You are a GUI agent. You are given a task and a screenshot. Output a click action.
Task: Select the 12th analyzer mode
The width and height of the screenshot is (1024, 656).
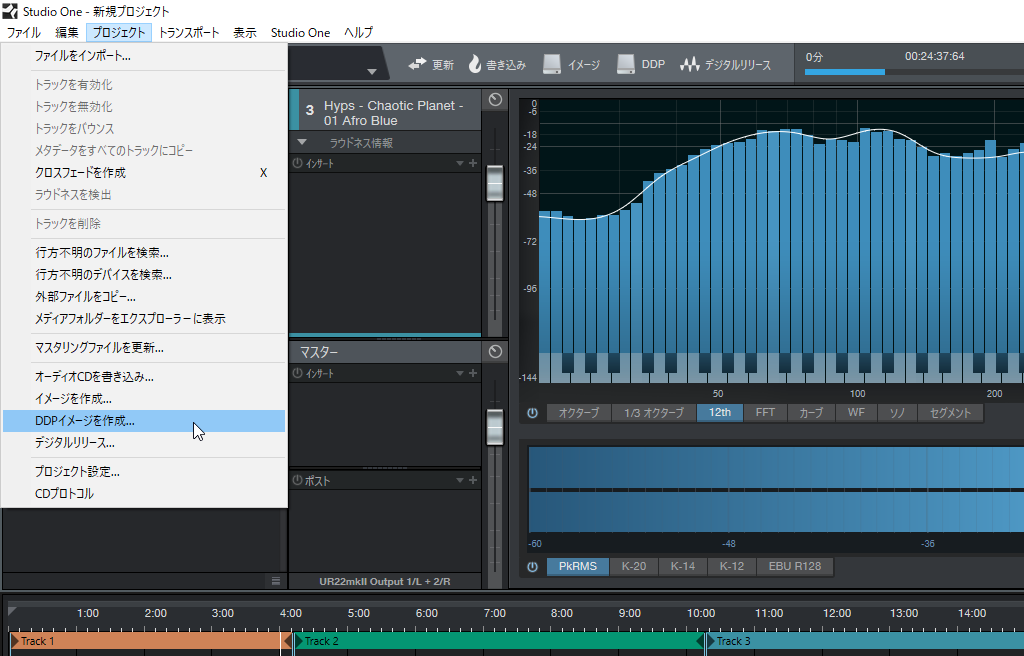720,413
